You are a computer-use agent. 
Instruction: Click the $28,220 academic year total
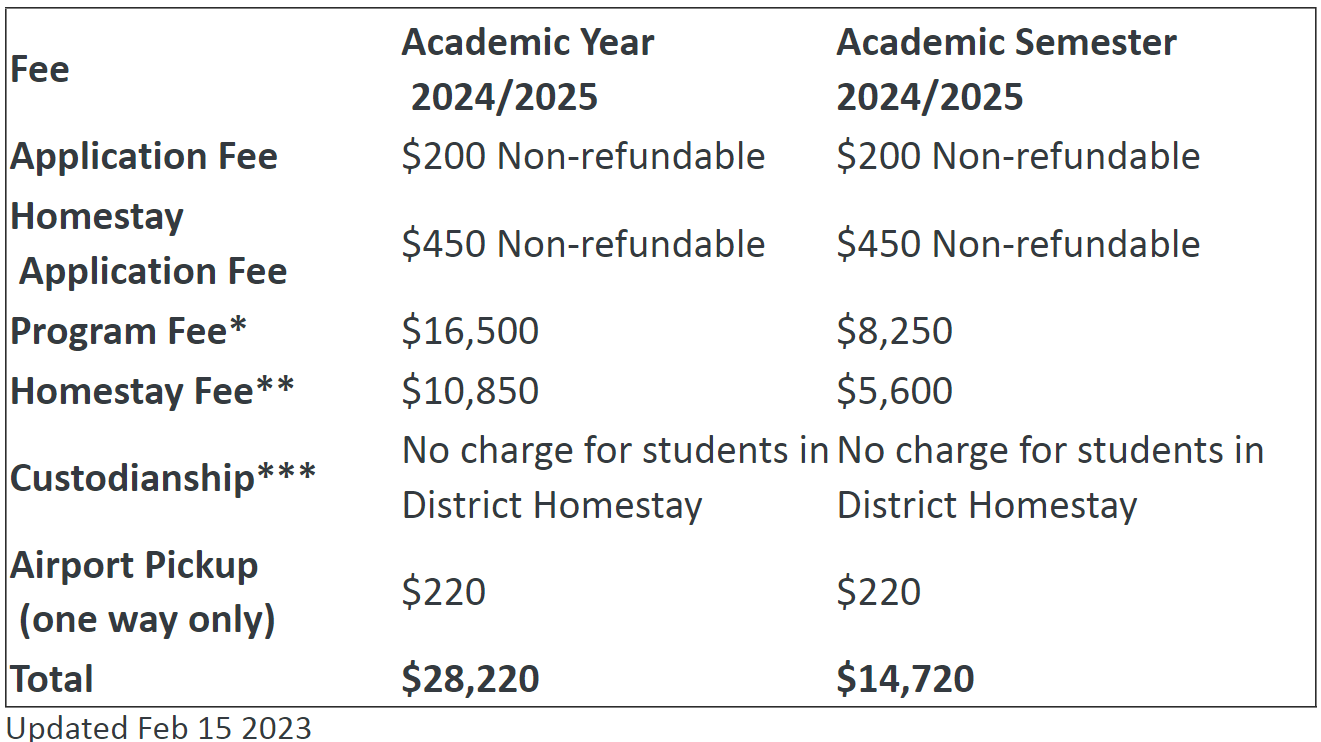[x=470, y=679]
